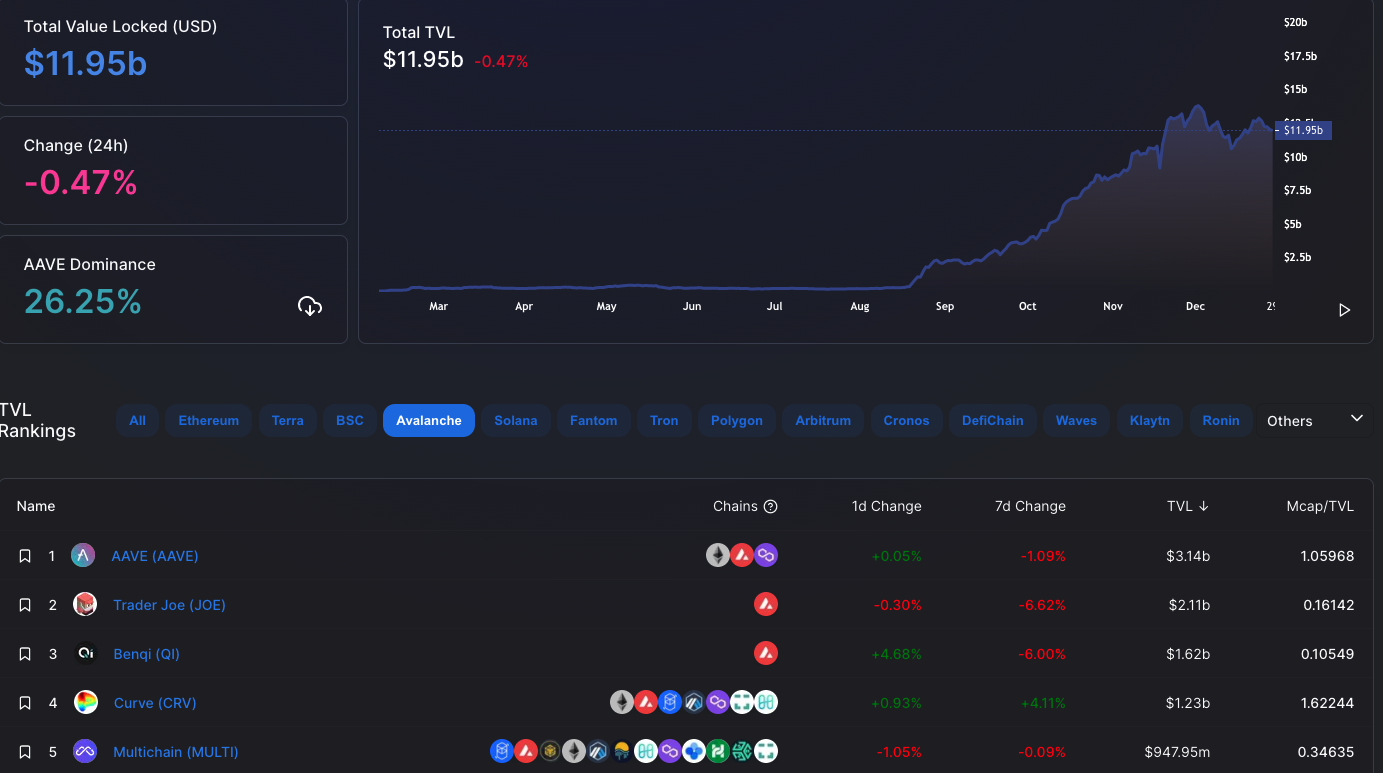Click the Avalanche chain icon in Benqi row
Image resolution: width=1383 pixels, height=773 pixels.
click(x=766, y=653)
